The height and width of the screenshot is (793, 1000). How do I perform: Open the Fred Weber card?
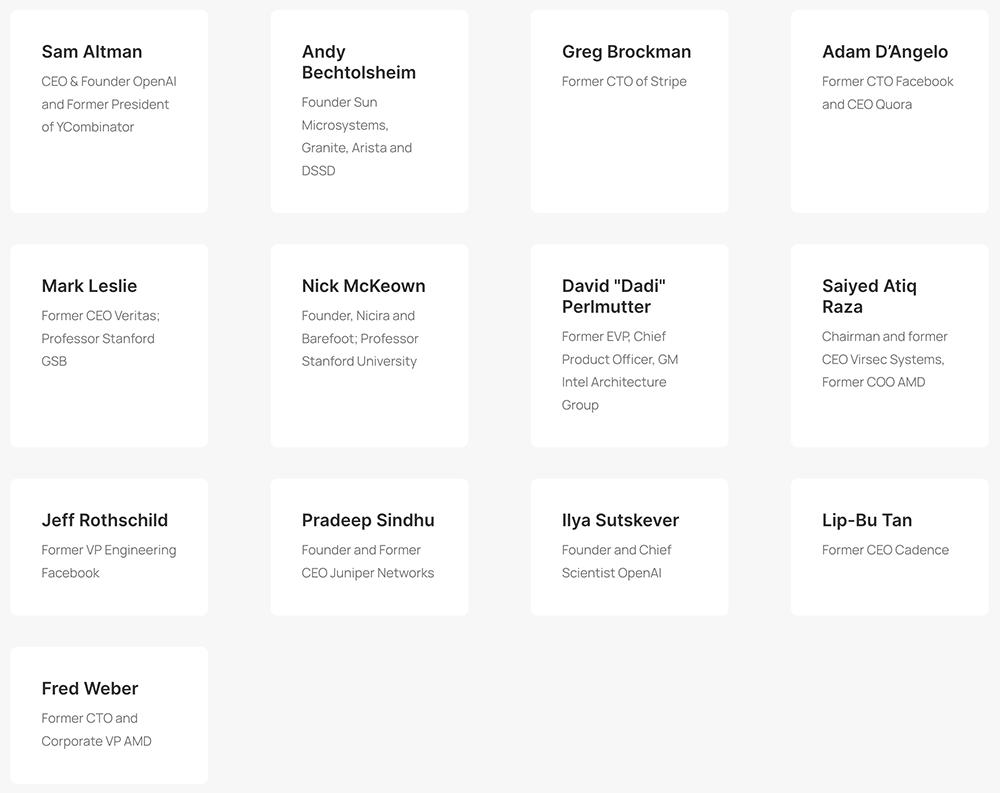(109, 715)
